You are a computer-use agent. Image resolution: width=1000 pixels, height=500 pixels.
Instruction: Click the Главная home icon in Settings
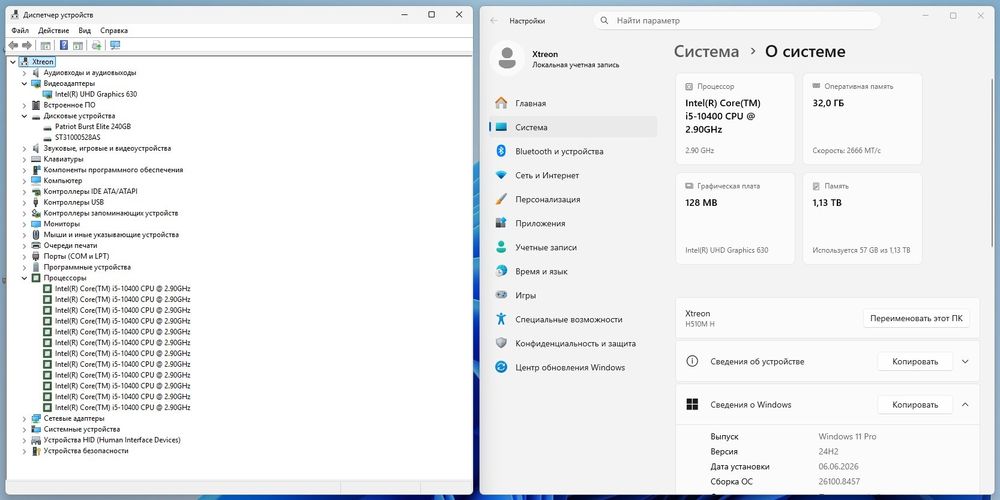pos(501,103)
